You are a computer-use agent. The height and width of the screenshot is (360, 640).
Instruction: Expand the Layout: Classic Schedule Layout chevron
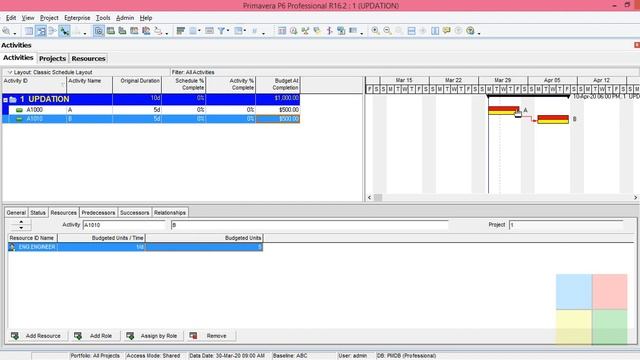click(10, 72)
